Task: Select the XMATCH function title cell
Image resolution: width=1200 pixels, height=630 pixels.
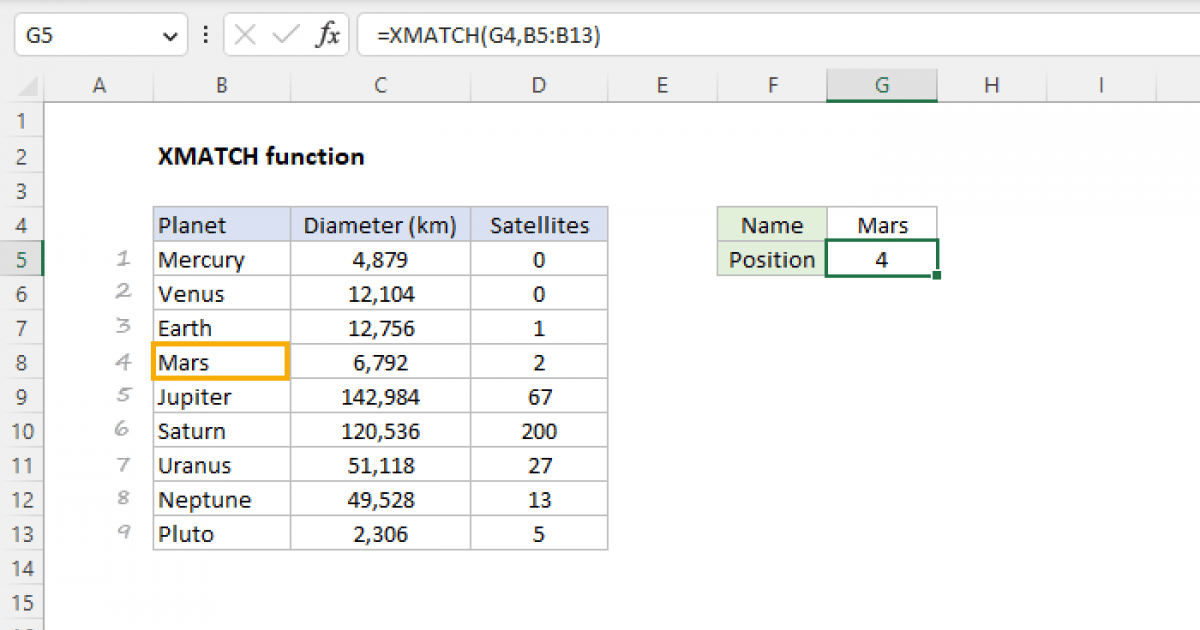Action: pyautogui.click(x=261, y=156)
